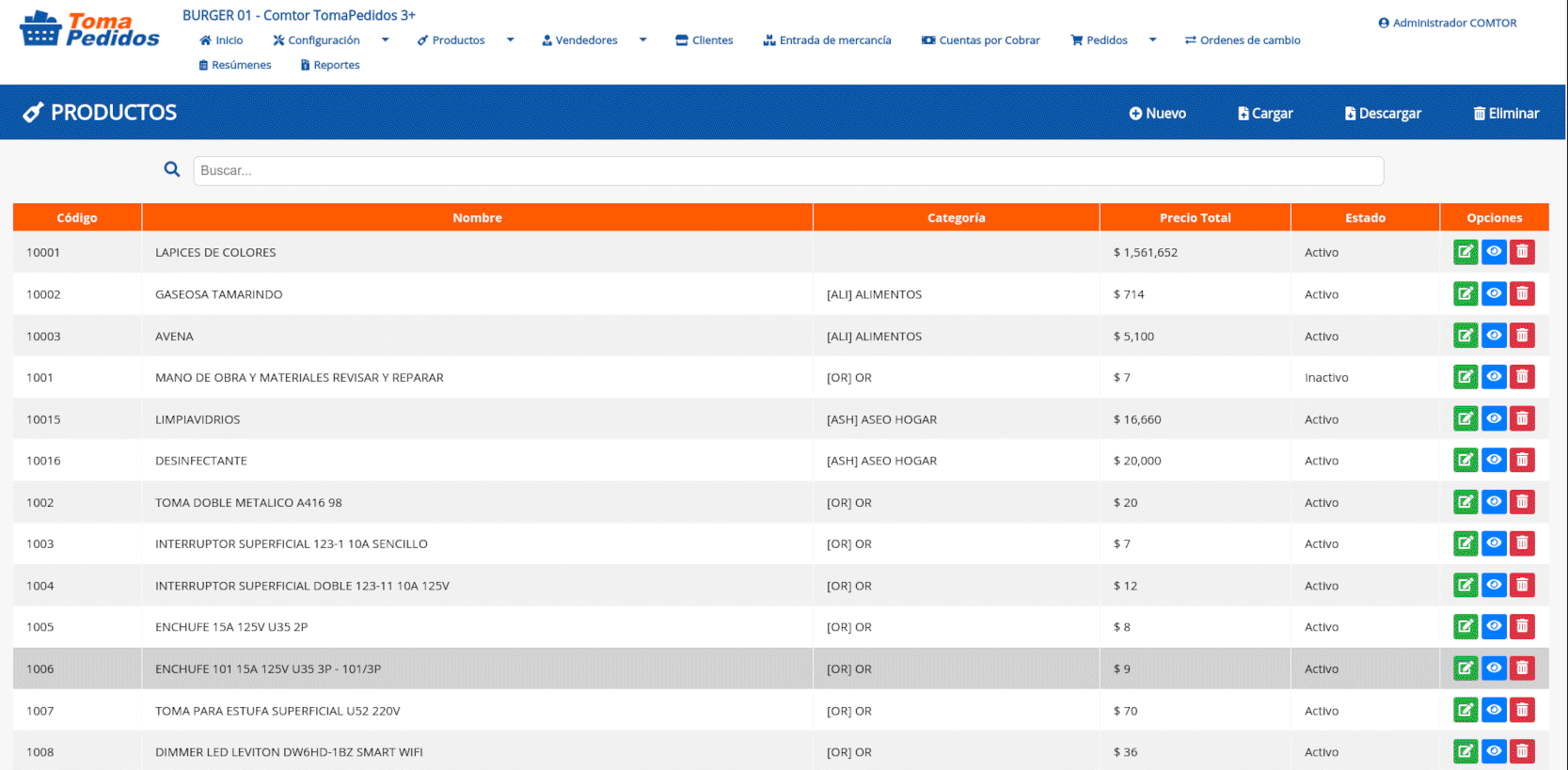Image resolution: width=1568 pixels, height=770 pixels.
Task: Delete the GASEOSA TAMARINDO product via trash icon
Action: [1522, 294]
